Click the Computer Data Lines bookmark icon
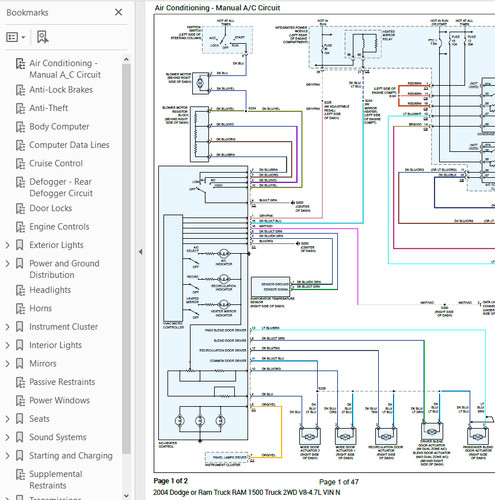The image size is (495, 500). click(20, 145)
